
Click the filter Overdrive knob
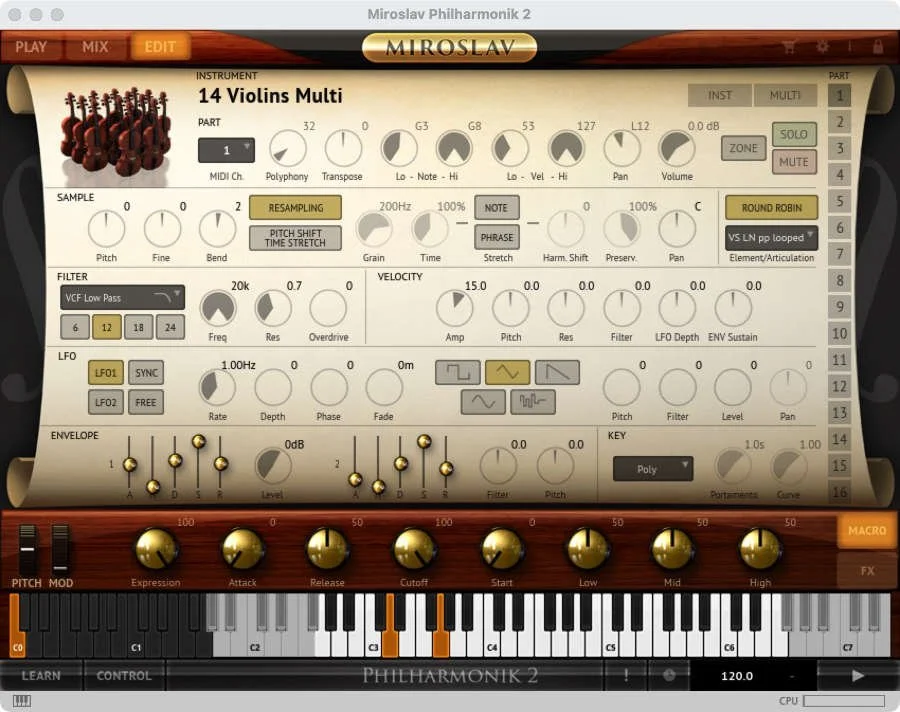pos(328,309)
